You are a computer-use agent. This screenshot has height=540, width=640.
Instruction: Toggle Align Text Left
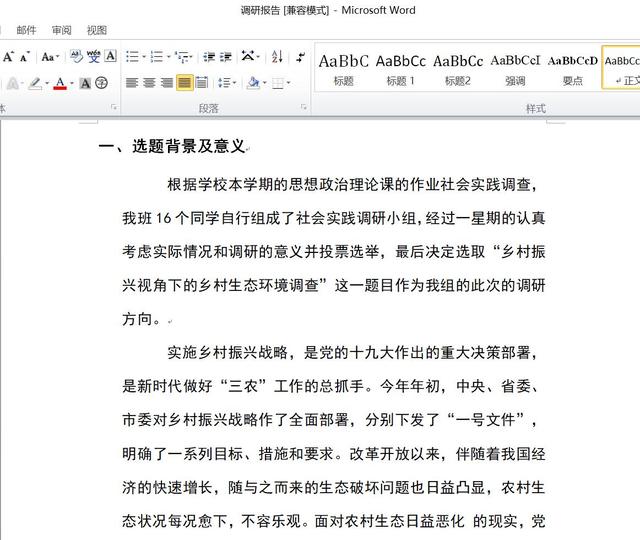pos(132,83)
